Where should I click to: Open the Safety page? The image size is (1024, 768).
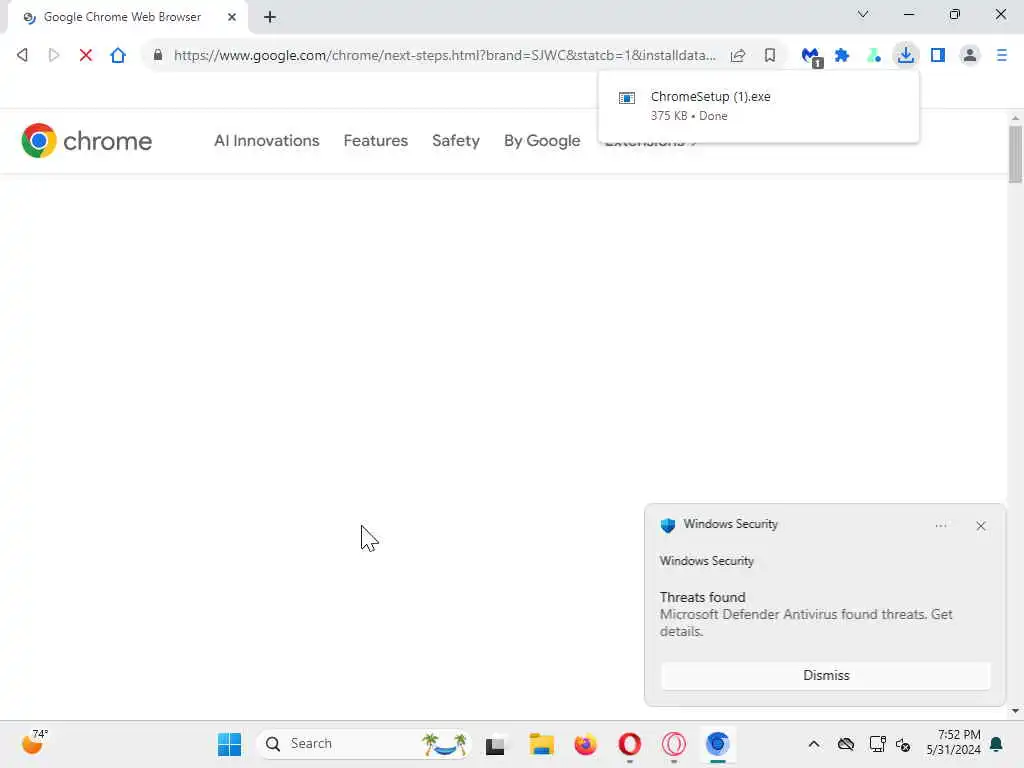[x=456, y=140]
